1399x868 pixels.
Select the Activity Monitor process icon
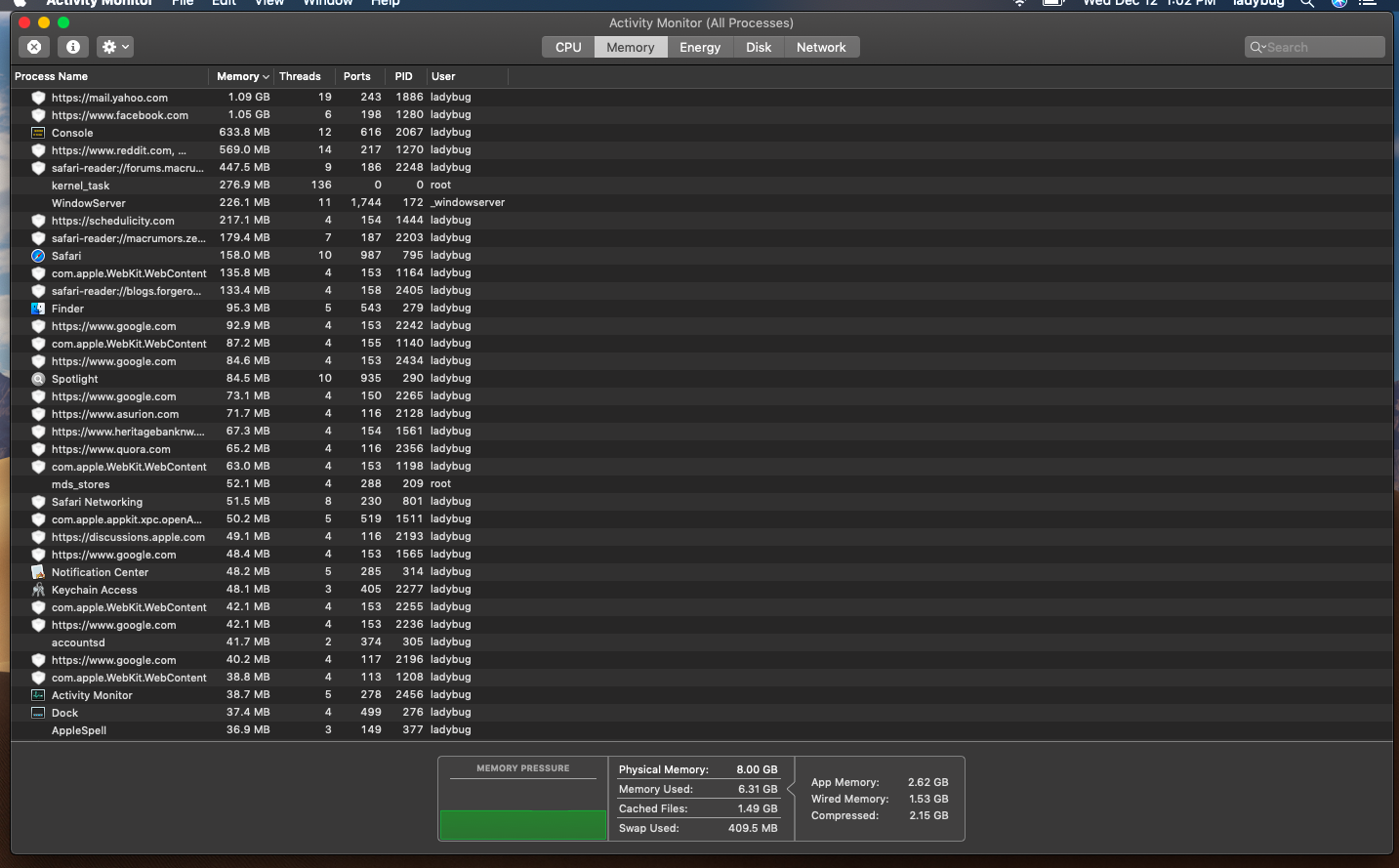pyautogui.click(x=38, y=695)
